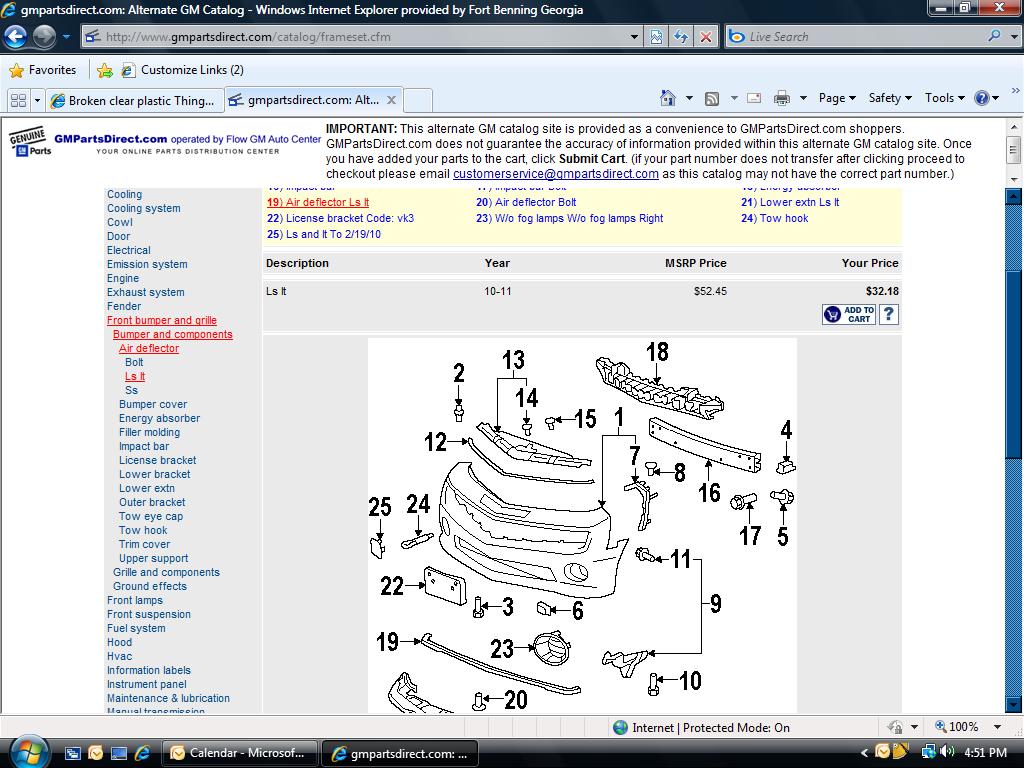Open the Tools menu
This screenshot has height=768, width=1024.
tap(945, 98)
